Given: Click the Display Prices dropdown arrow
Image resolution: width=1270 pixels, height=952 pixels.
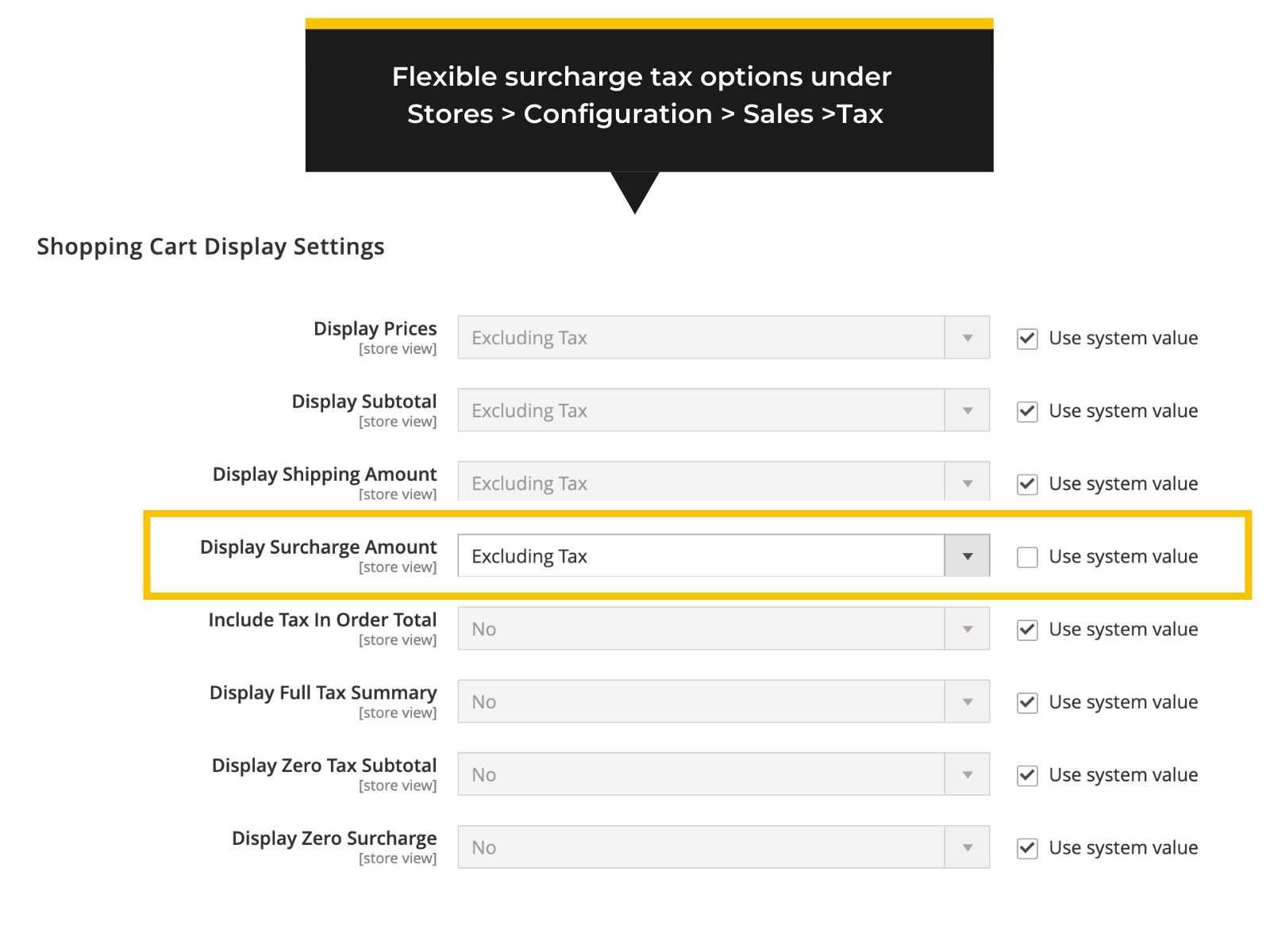Looking at the screenshot, I should (x=967, y=338).
